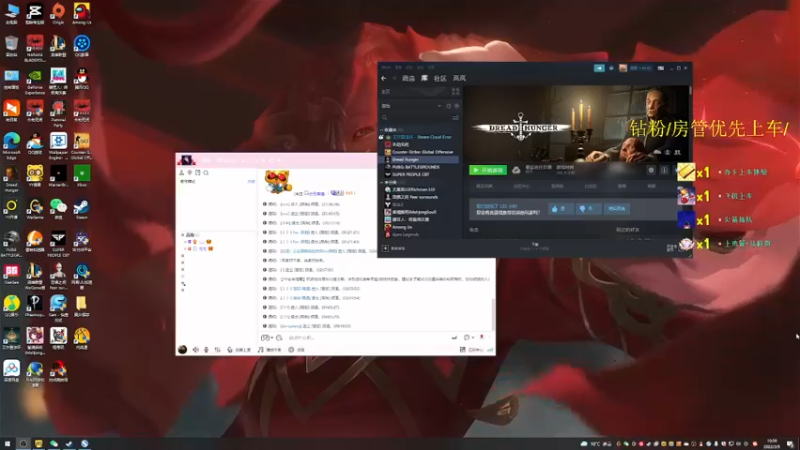Click the review later button in Steam
Screen dimensions: 800x450
pos(616,209)
